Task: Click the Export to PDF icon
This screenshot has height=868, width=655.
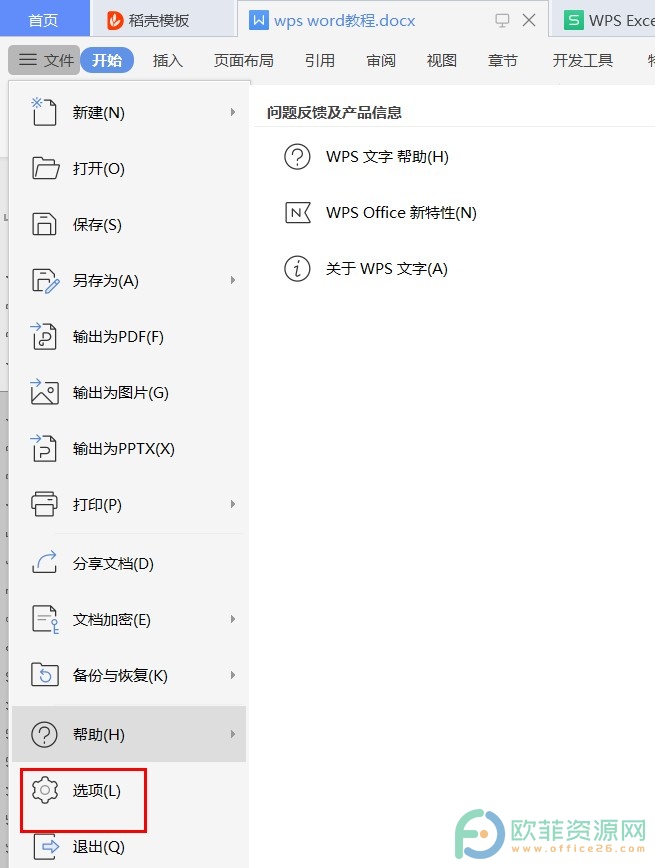Action: 44,336
